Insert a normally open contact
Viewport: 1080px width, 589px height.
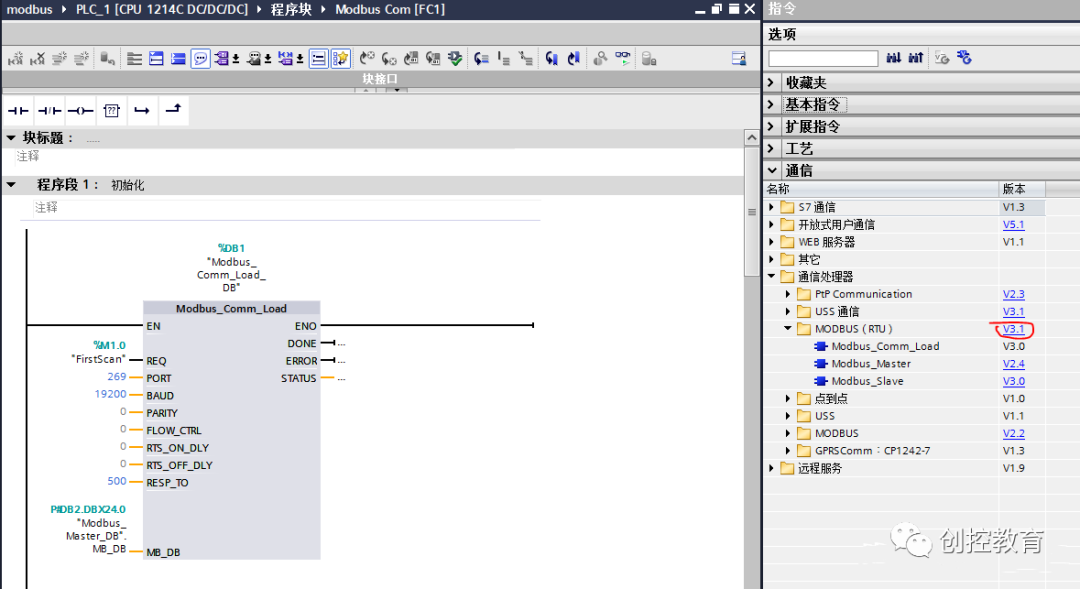click(x=18, y=111)
